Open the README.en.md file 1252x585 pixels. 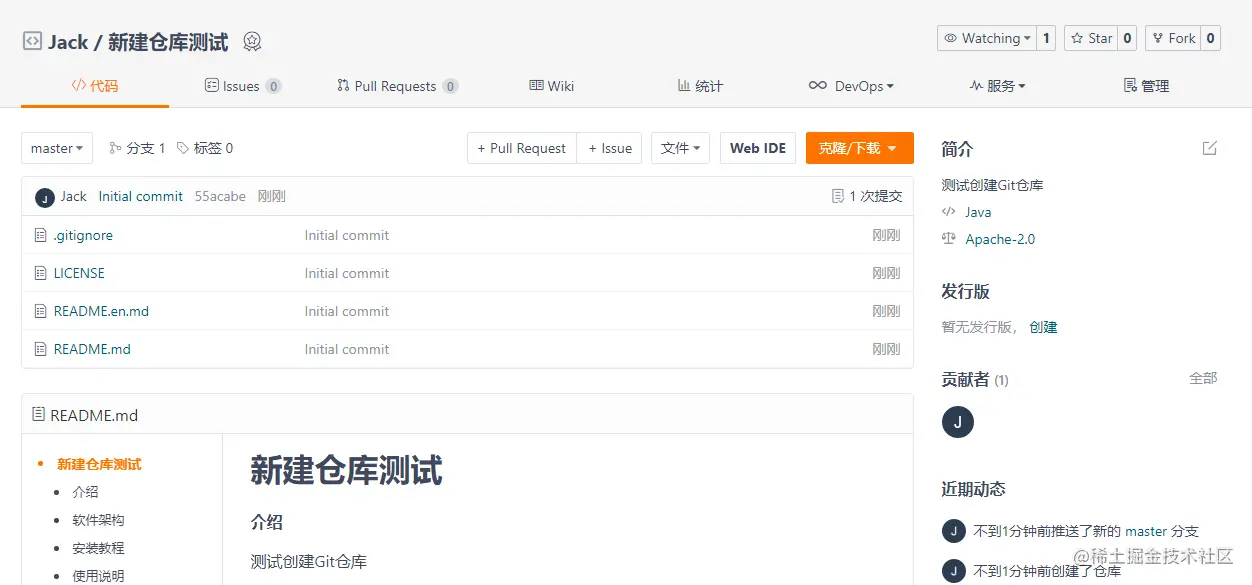101,312
